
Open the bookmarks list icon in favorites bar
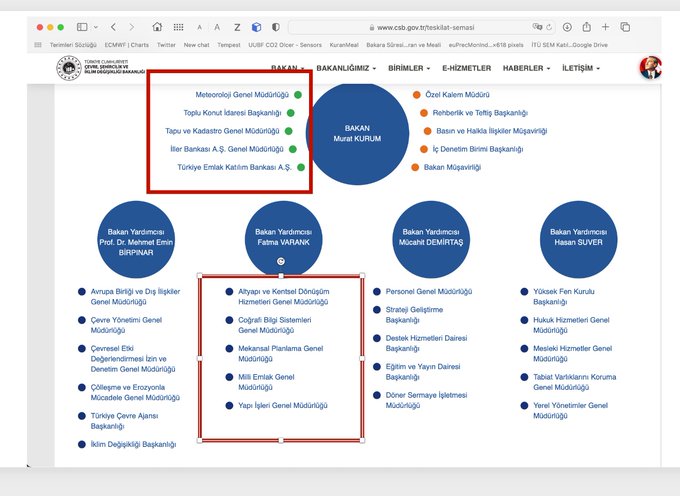pyautogui.click(x=38, y=45)
